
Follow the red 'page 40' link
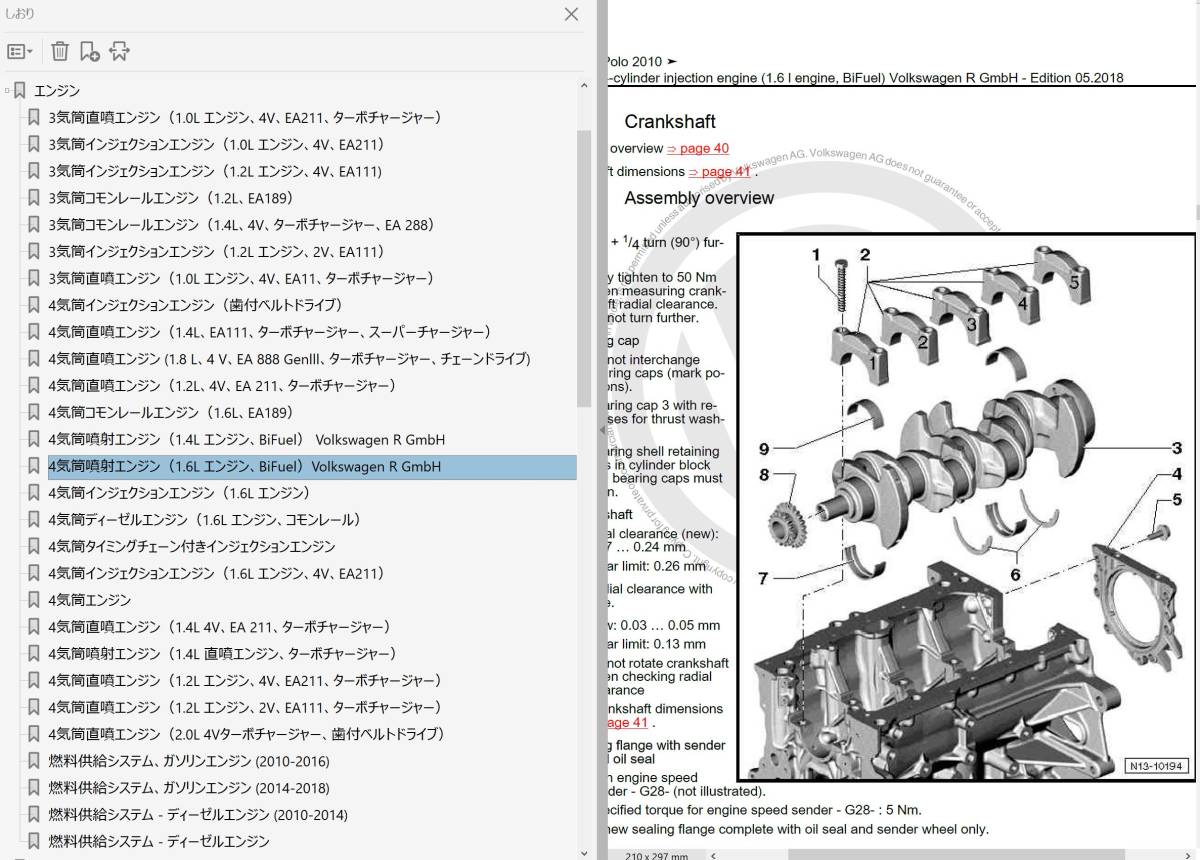697,148
